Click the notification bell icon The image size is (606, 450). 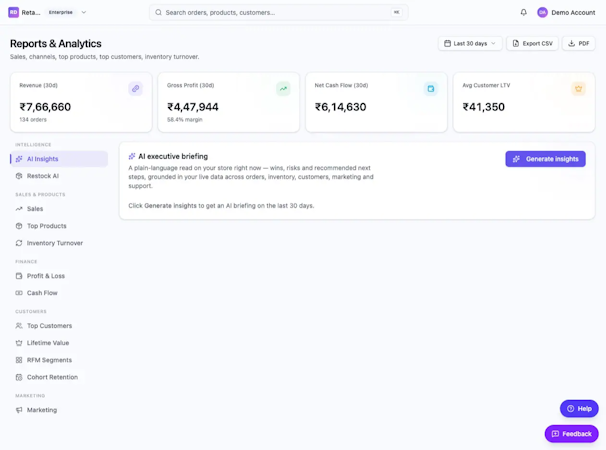(523, 12)
